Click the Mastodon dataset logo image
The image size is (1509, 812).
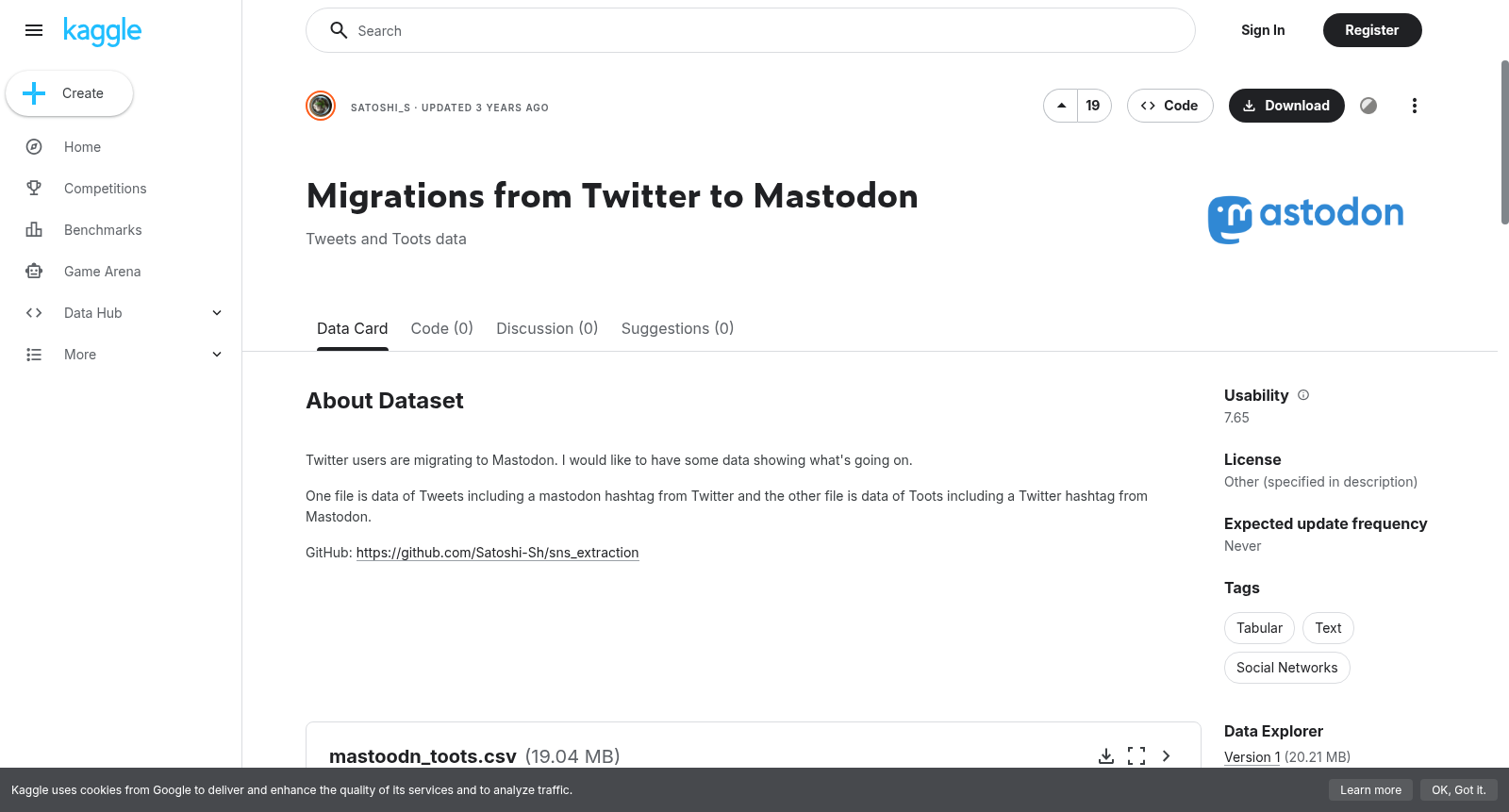point(1305,219)
